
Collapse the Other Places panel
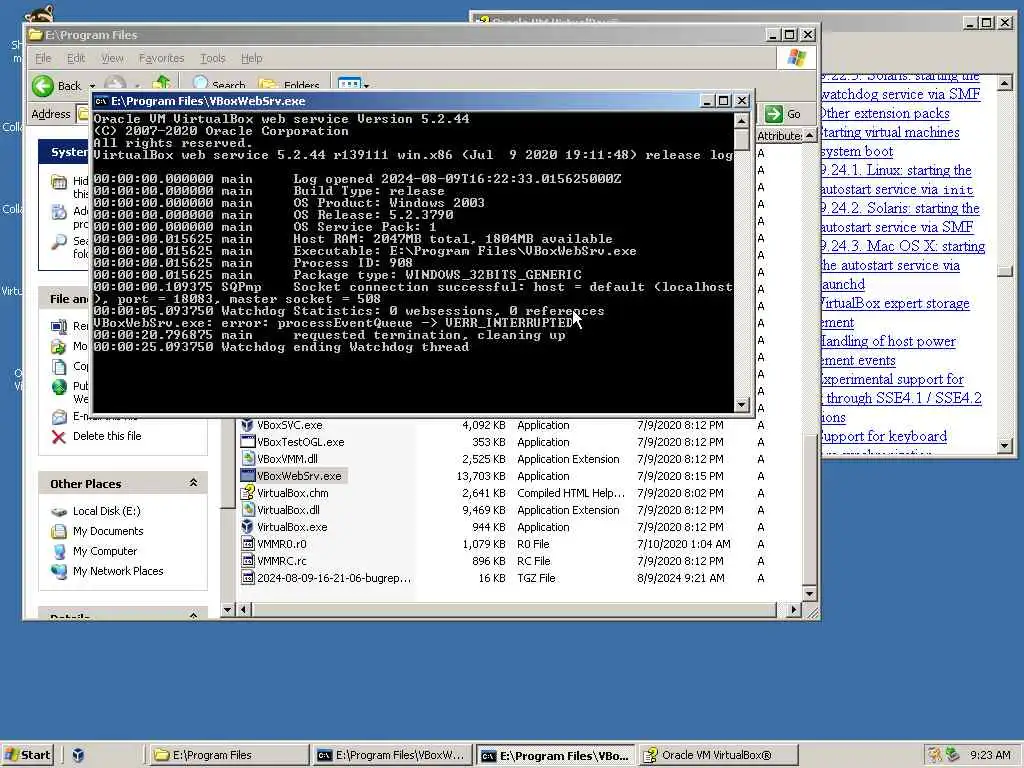pos(193,483)
